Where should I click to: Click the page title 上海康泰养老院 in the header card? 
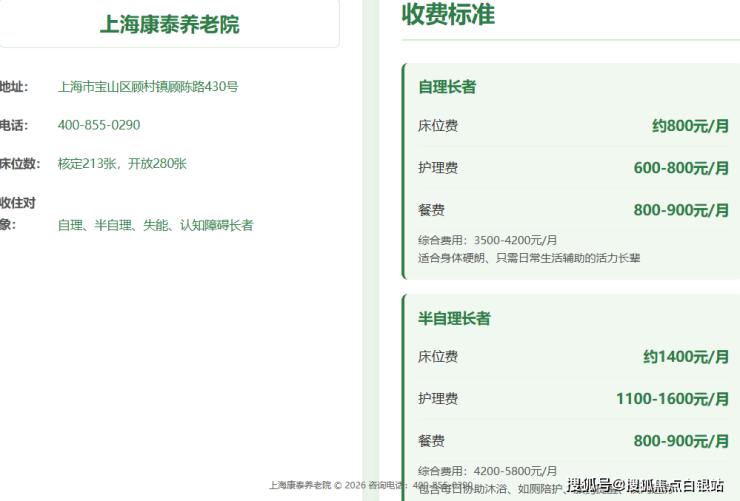[169, 25]
